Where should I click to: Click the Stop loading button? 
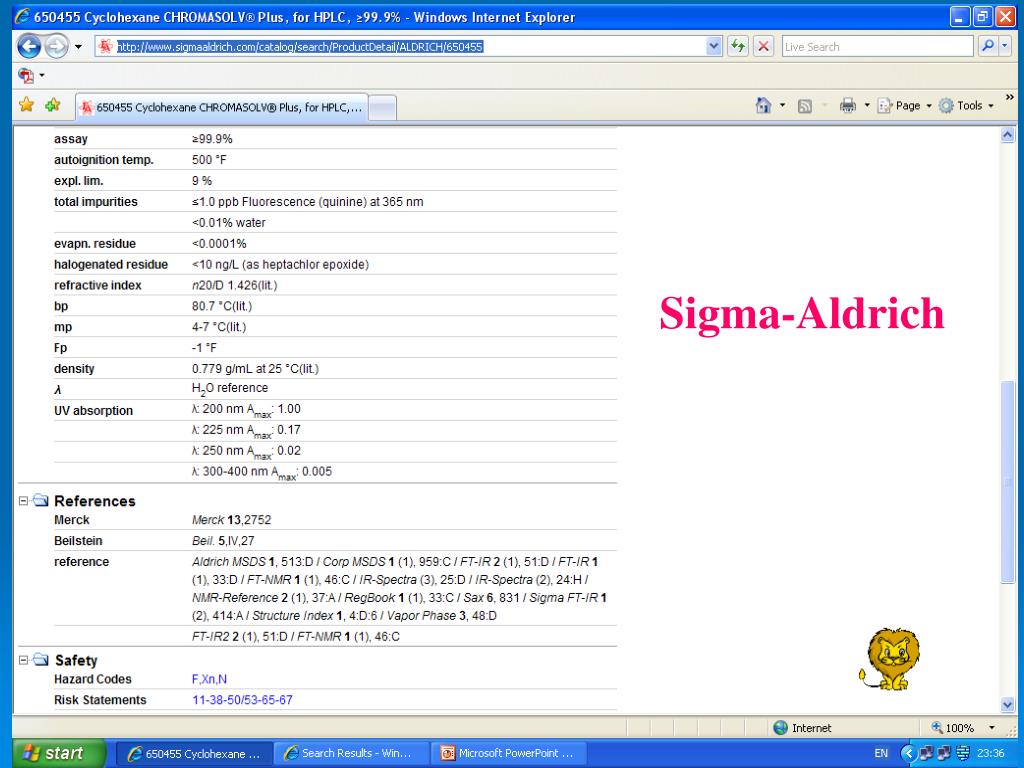763,46
